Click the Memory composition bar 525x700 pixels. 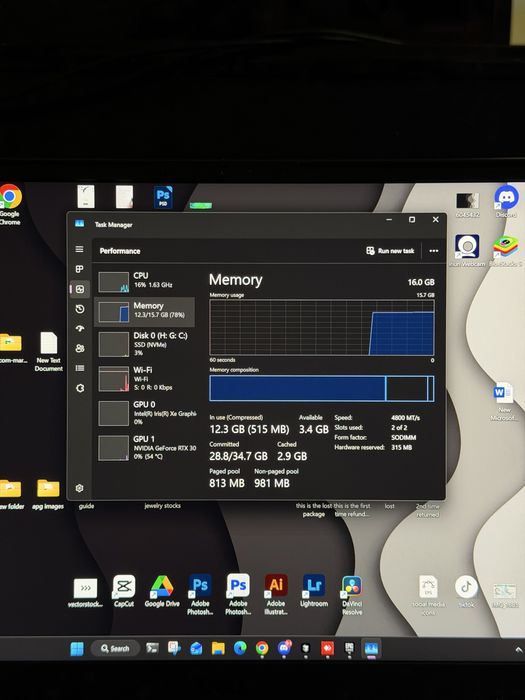pos(321,388)
